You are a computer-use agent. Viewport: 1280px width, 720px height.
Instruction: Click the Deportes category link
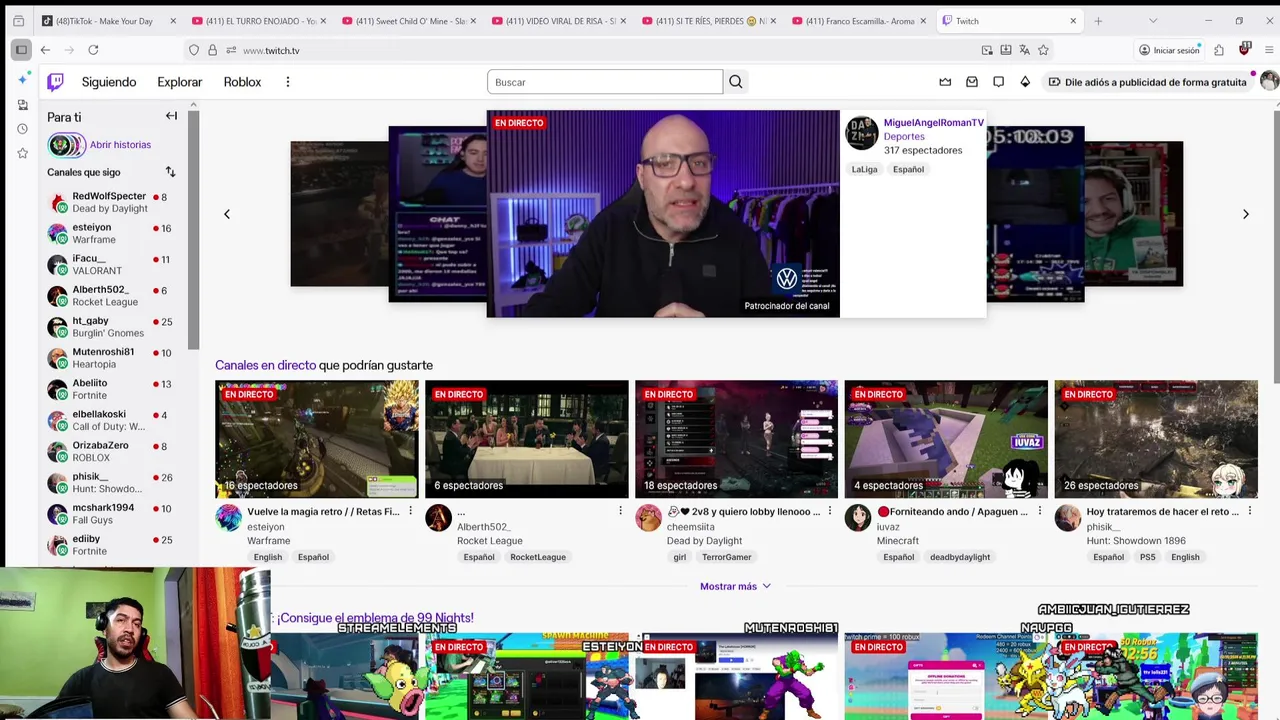coord(904,136)
